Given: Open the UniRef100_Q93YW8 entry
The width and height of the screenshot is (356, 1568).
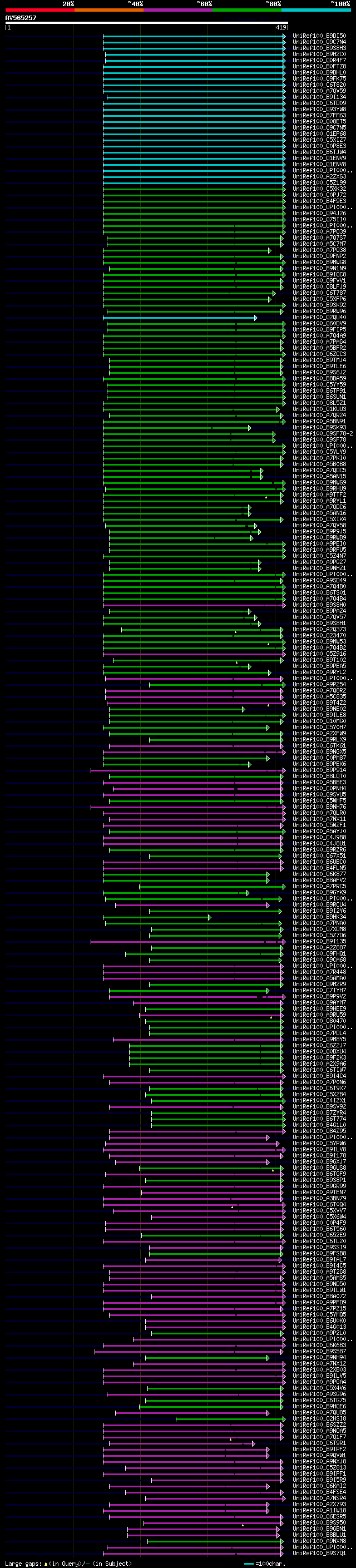Looking at the screenshot, I should pyautogui.click(x=319, y=109).
